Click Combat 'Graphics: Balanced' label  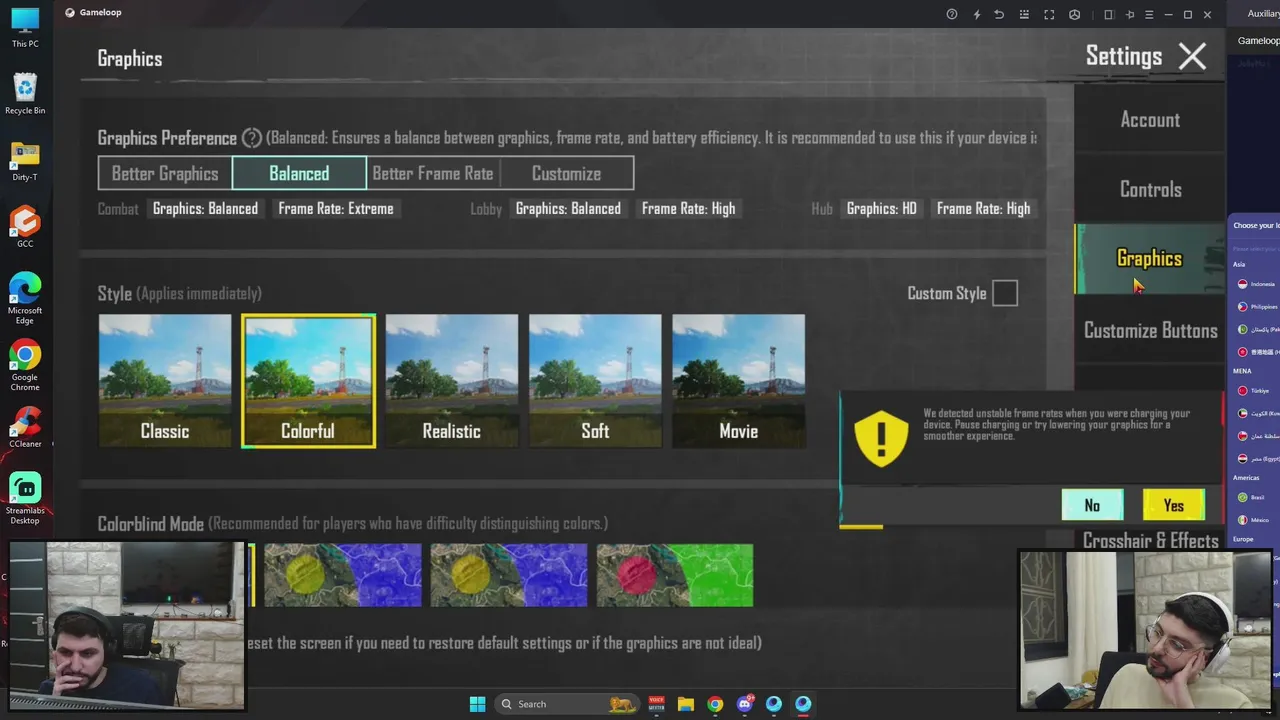click(205, 208)
